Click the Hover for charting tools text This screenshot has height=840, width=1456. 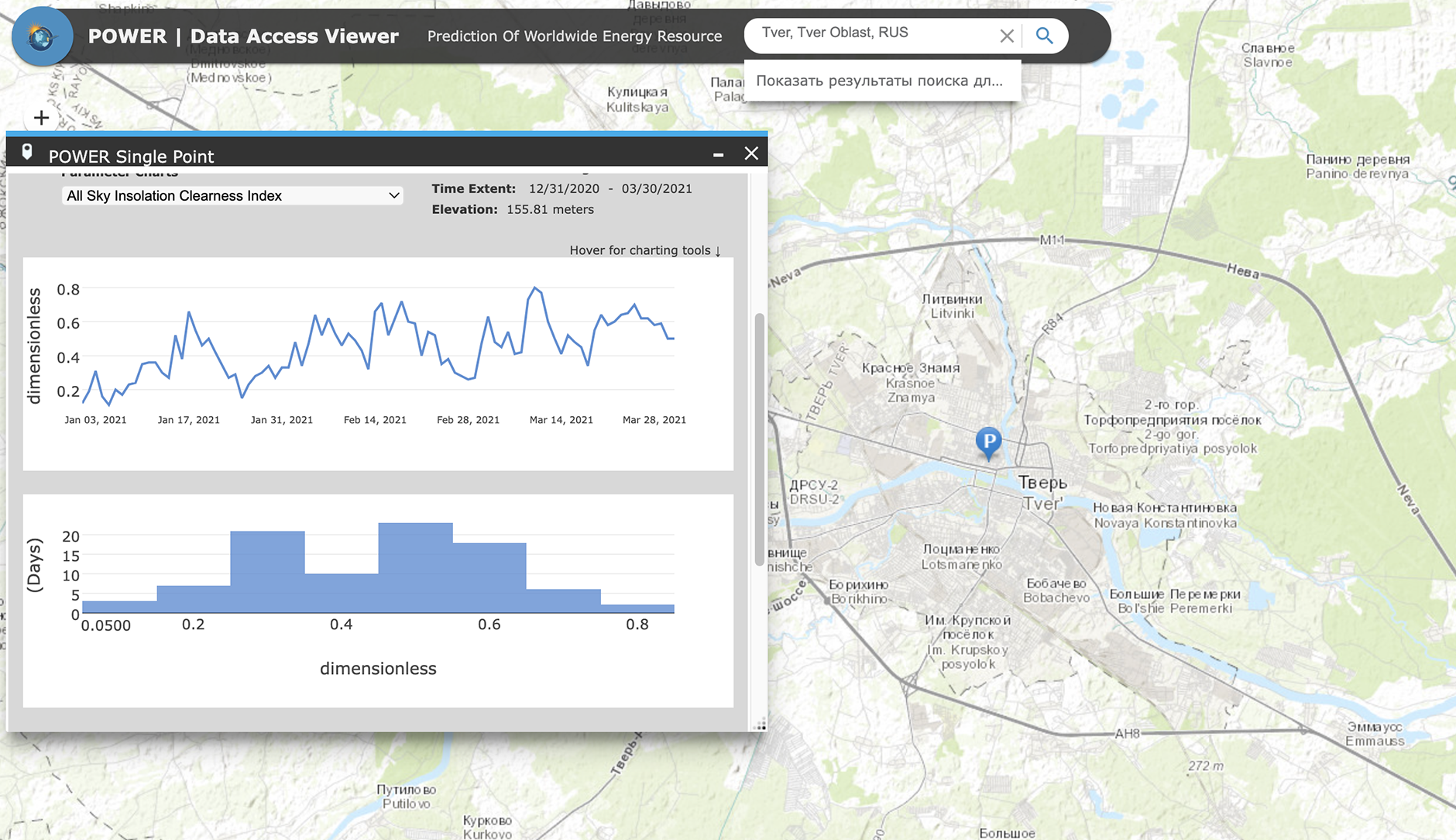pyautogui.click(x=645, y=250)
